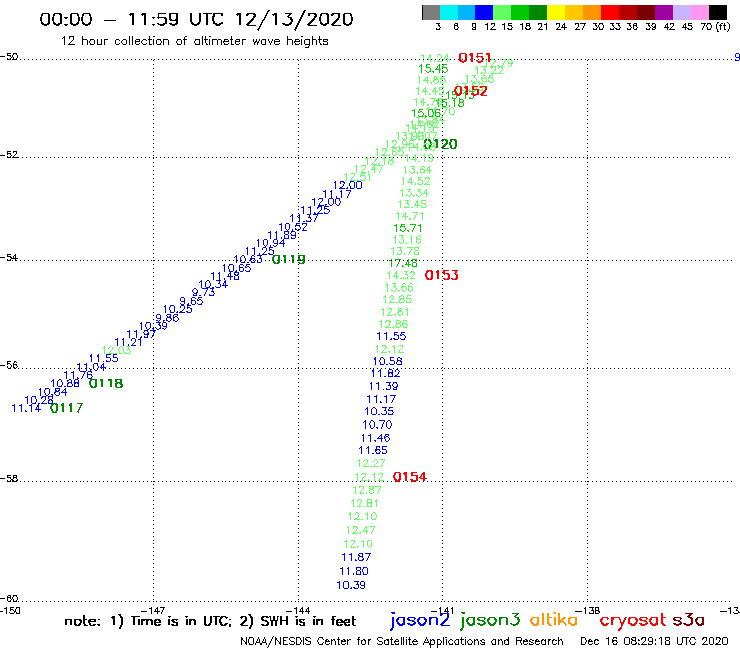This screenshot has height=650, width=740.
Task: Click the jason3 legend label
Action: [490, 620]
